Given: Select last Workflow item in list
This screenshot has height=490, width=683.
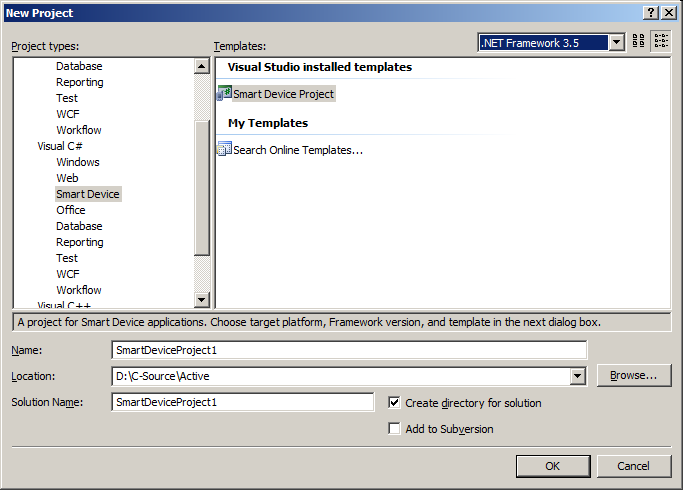Looking at the screenshot, I should point(79,290).
